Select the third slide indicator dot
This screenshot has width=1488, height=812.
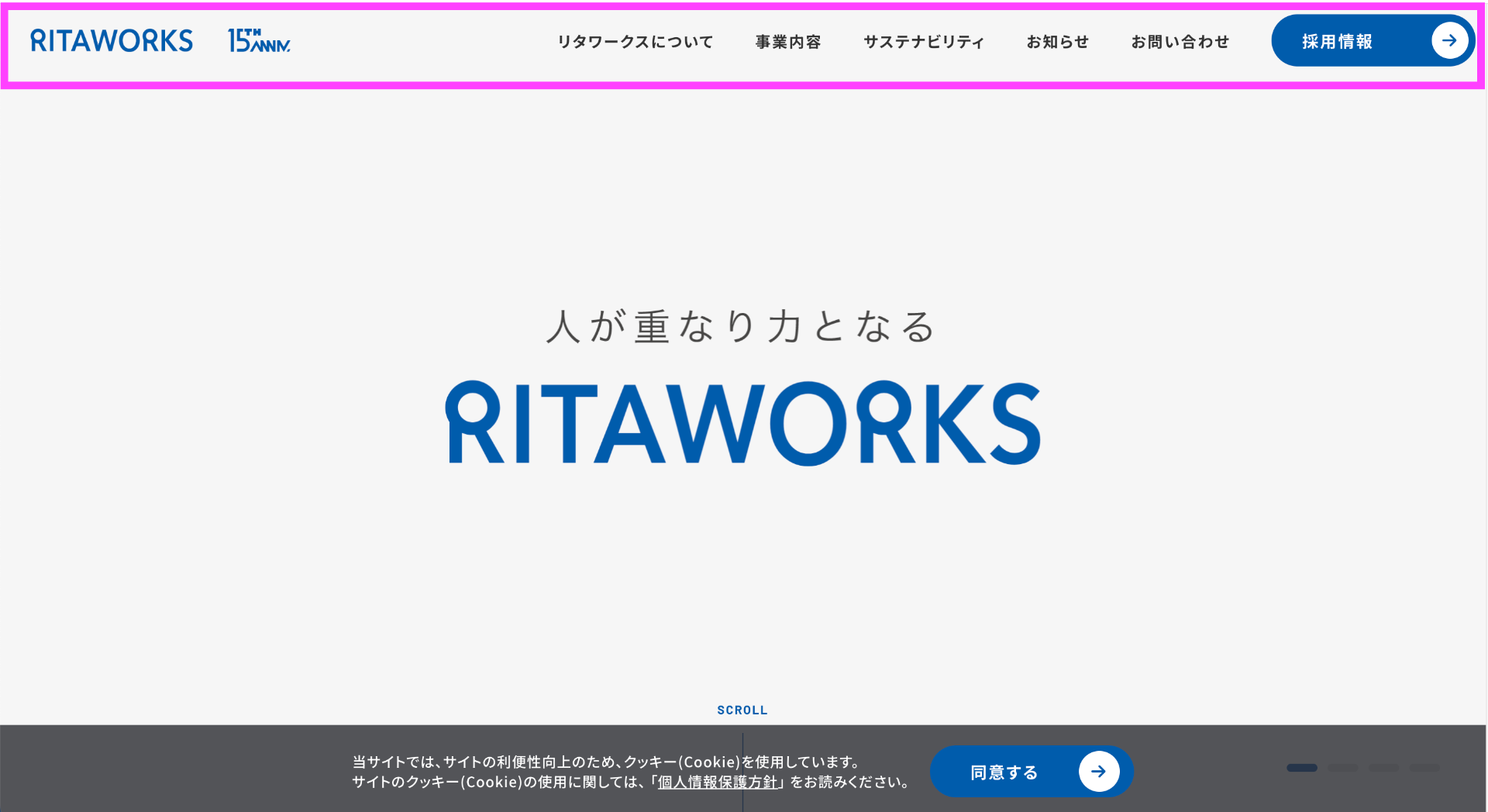point(1384,768)
